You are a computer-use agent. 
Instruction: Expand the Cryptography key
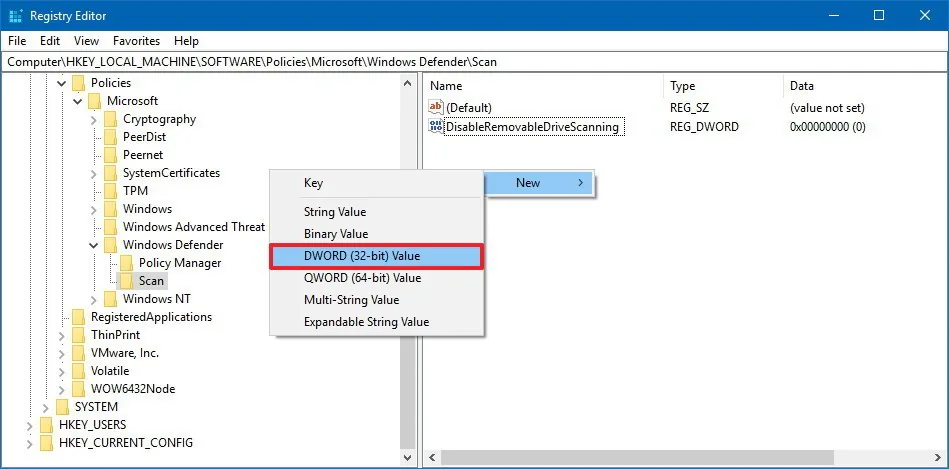93,119
